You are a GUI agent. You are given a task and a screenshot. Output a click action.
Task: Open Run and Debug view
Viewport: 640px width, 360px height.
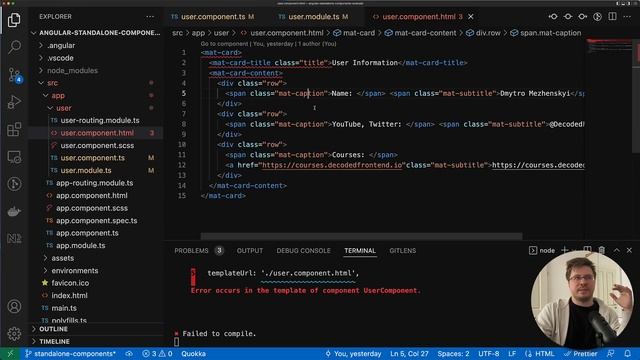click(14, 102)
